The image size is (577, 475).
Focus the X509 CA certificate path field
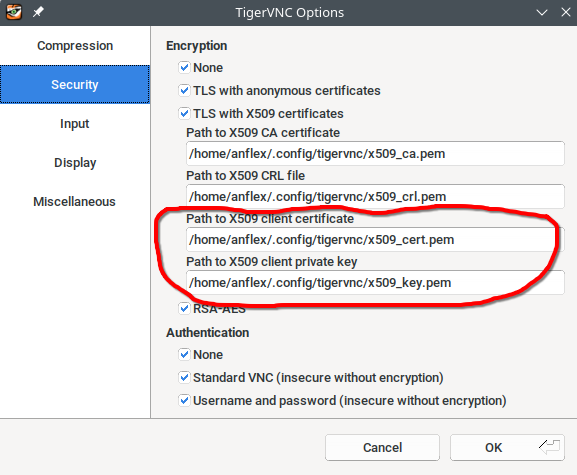click(x=375, y=153)
